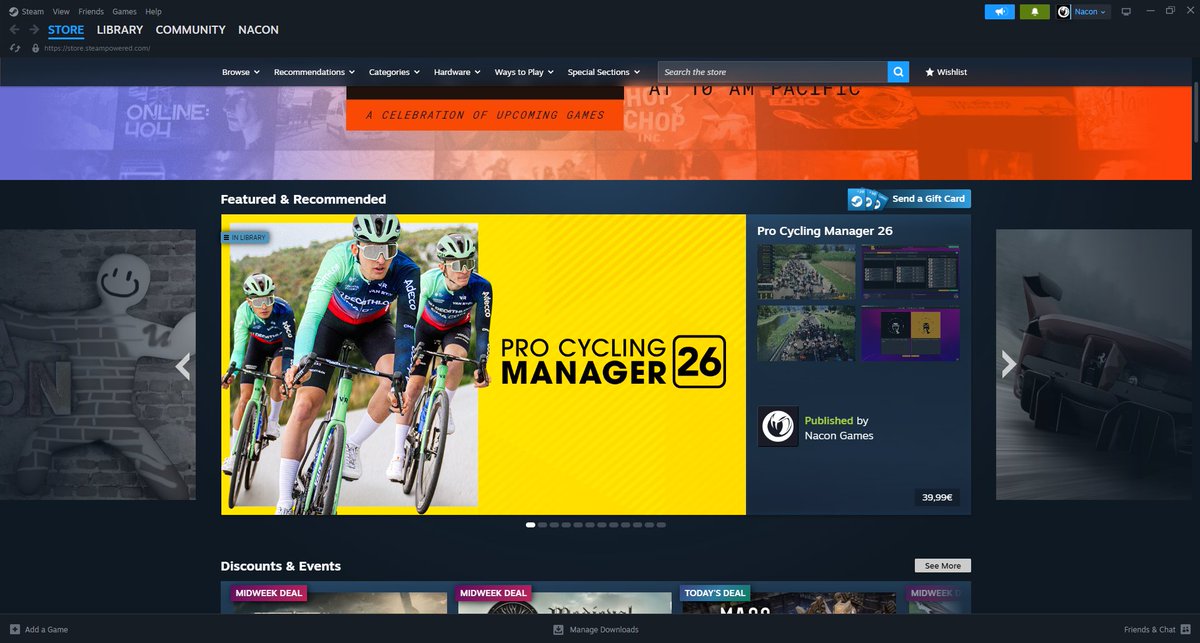Switch to the STORE tab

tap(66, 30)
